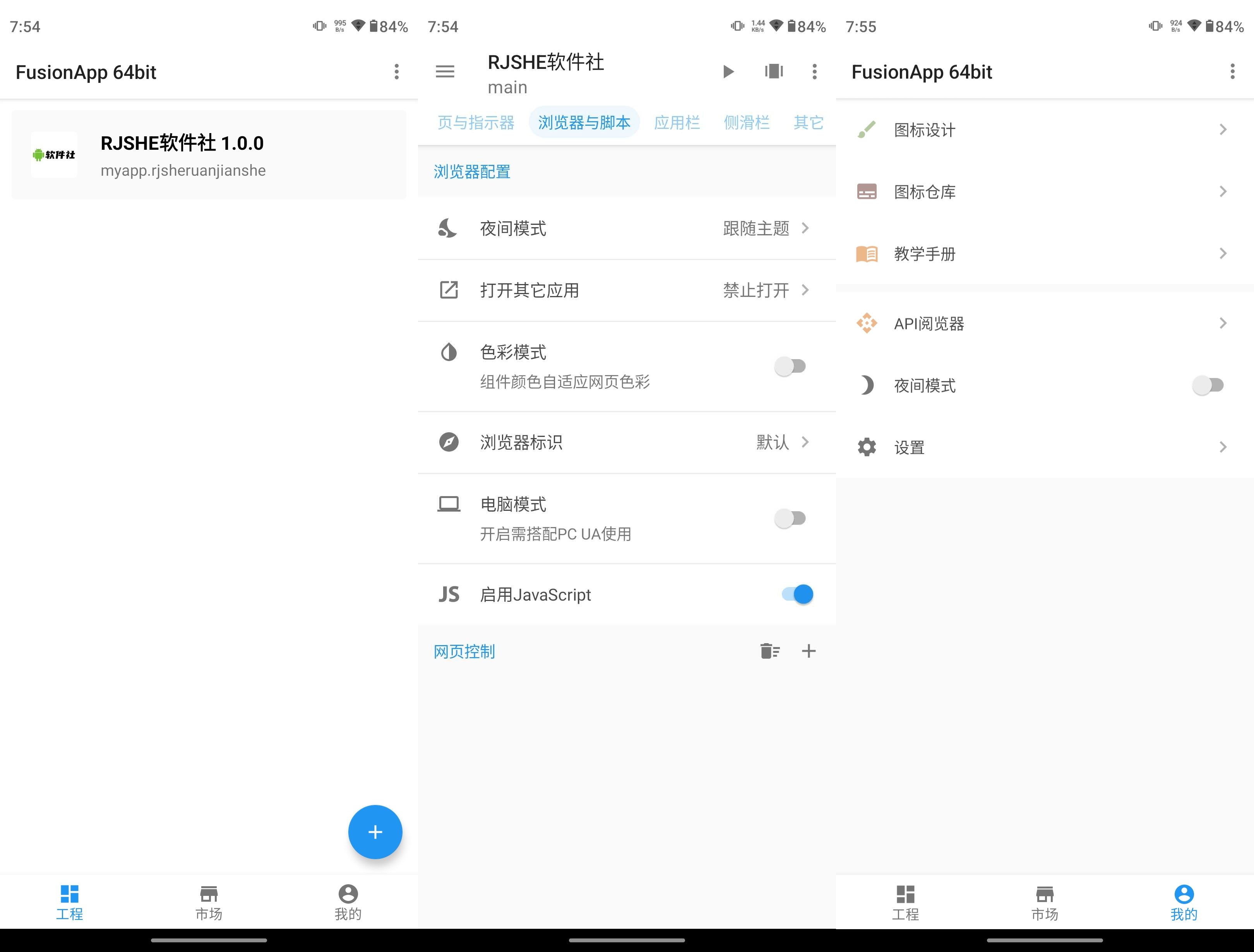Open 图标仓库 label

click(x=925, y=192)
